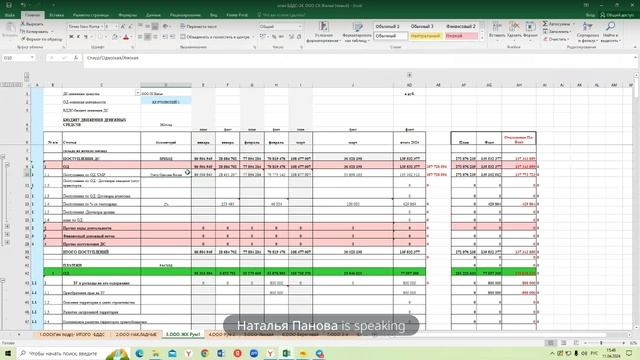640x360 pixels.
Task: Switch to the Вставка ribbon tab
Action: [x=56, y=15]
